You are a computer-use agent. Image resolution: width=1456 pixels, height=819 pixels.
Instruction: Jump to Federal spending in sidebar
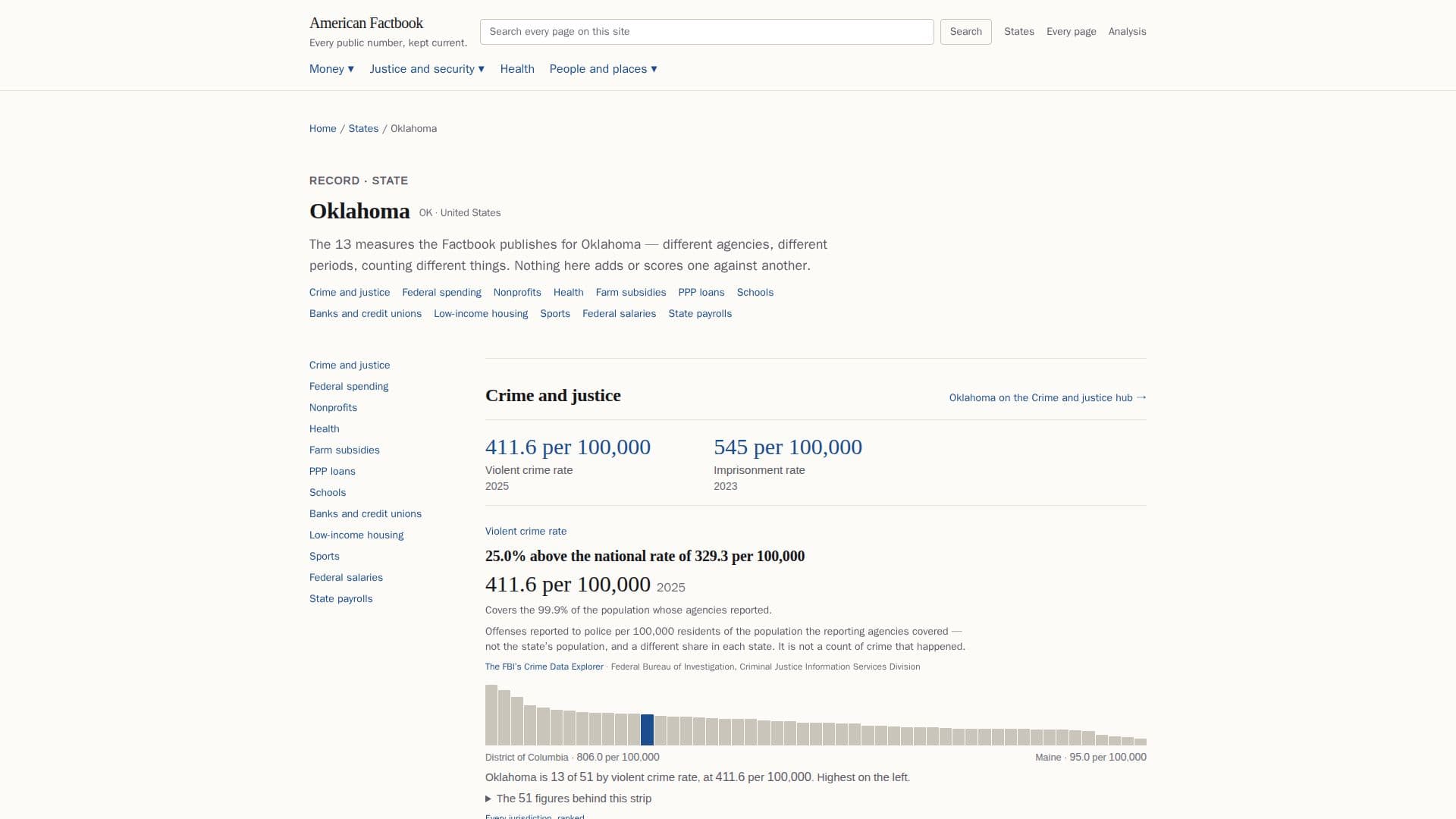point(349,387)
